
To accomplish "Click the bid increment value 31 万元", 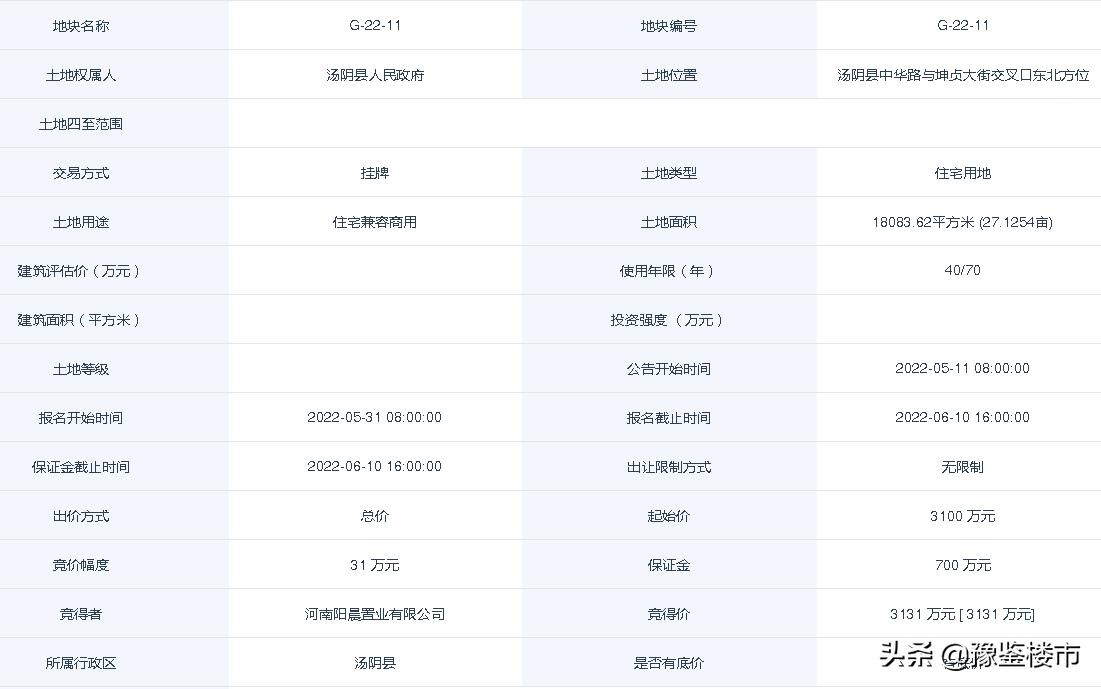I will click(374, 564).
